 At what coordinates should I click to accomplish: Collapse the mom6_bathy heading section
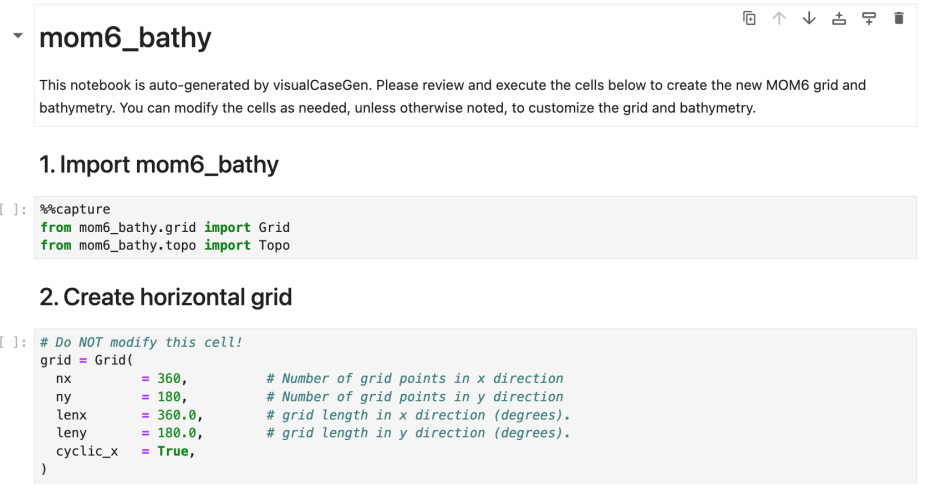(17, 36)
